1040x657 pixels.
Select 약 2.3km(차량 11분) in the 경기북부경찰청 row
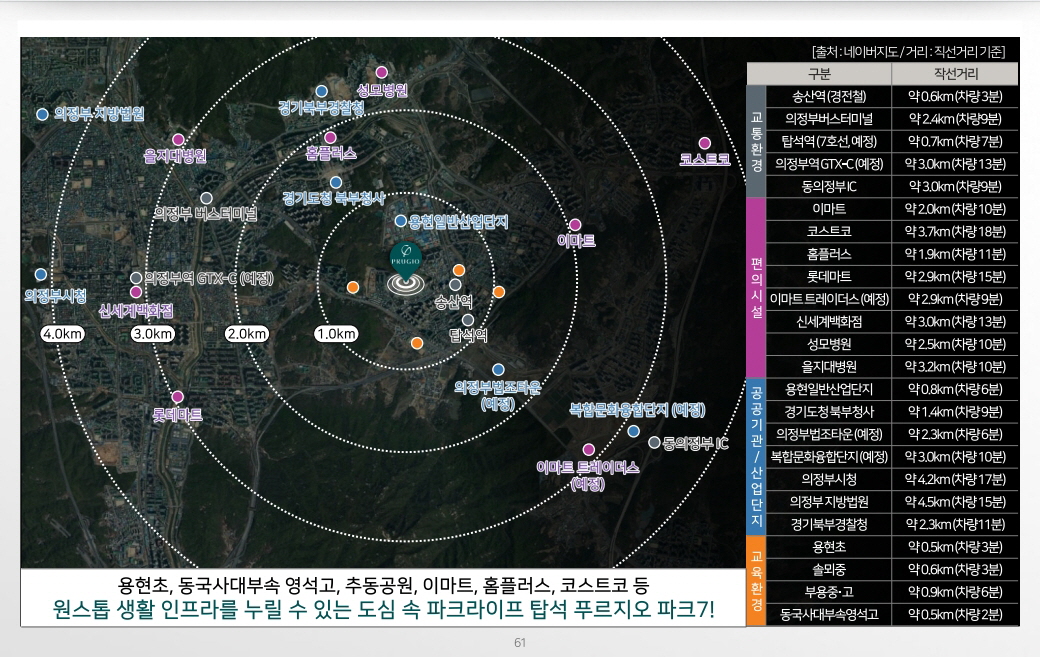pyautogui.click(x=955, y=524)
